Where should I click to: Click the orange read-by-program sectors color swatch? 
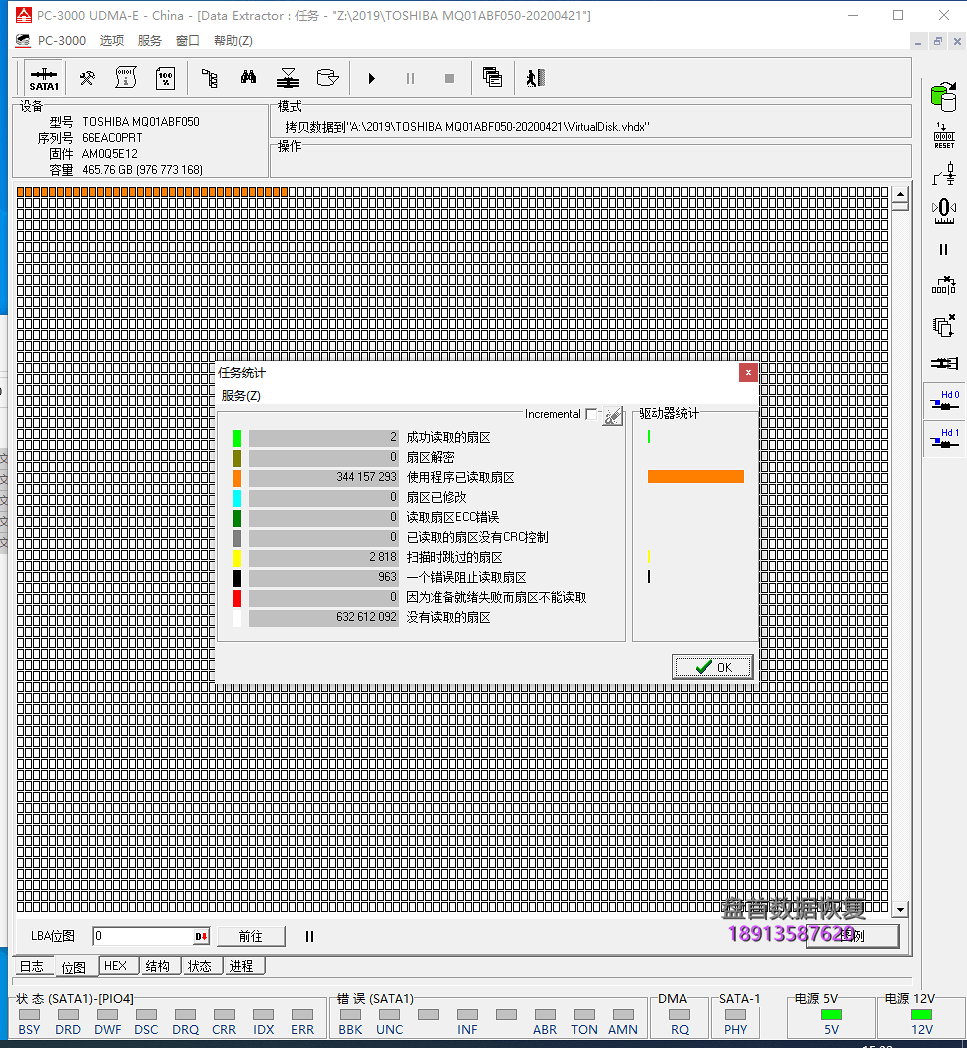click(237, 478)
